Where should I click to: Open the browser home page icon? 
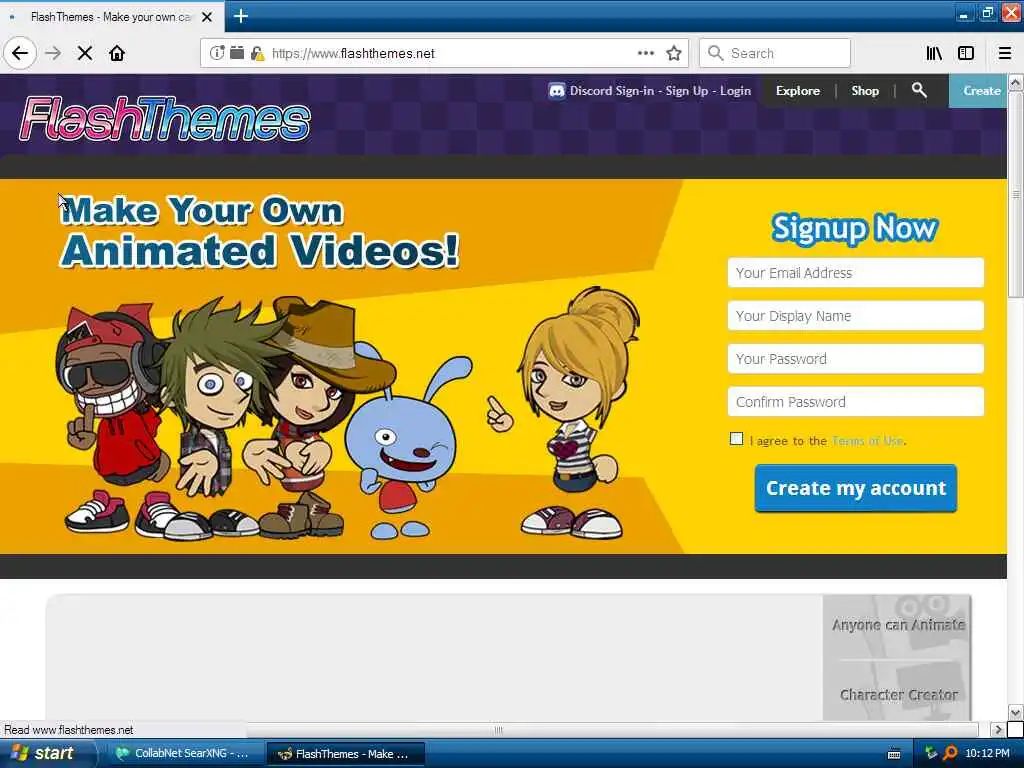[117, 53]
